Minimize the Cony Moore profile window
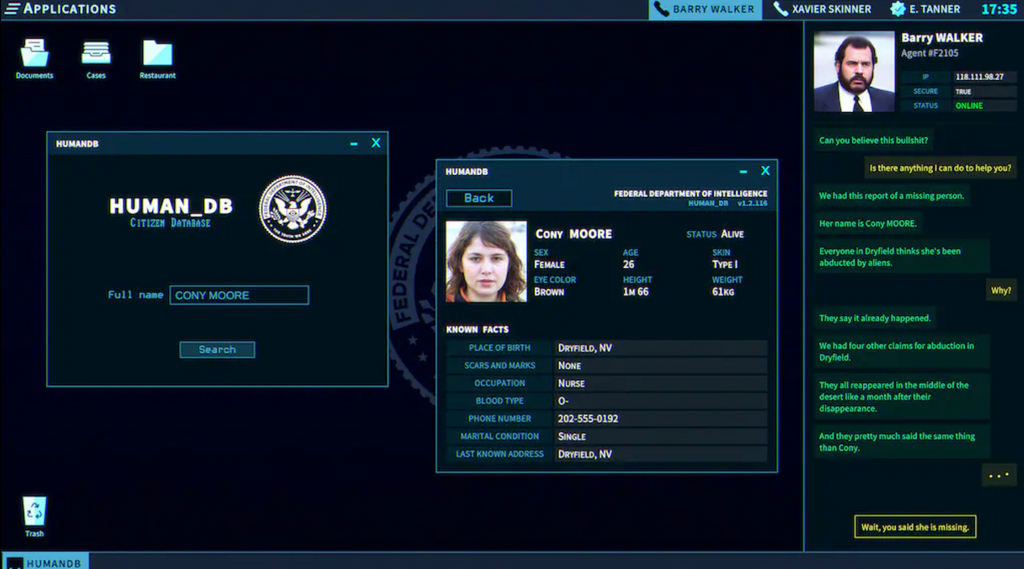1024x569 pixels. (743, 172)
